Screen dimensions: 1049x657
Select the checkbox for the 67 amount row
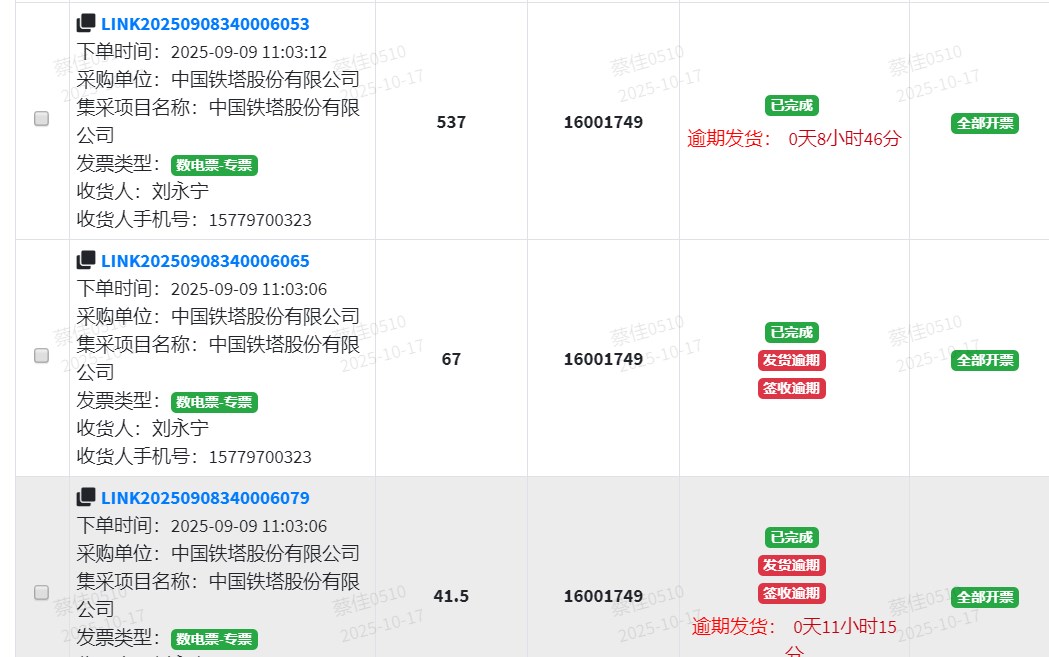point(42,355)
